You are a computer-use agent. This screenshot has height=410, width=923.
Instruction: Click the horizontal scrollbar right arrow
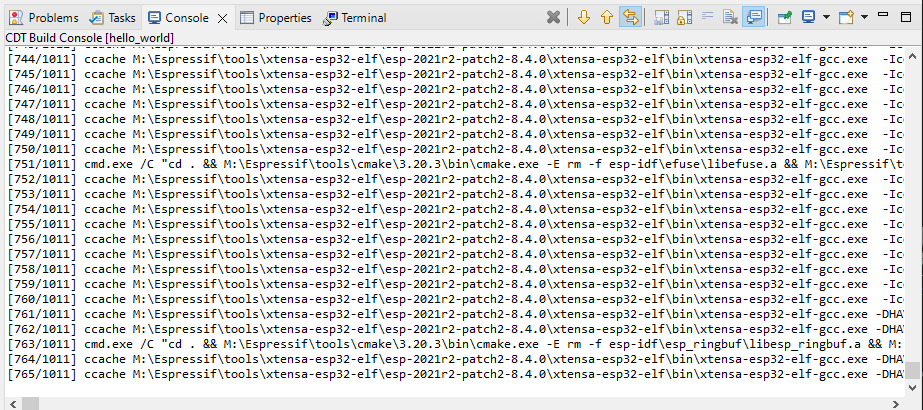(x=897, y=404)
